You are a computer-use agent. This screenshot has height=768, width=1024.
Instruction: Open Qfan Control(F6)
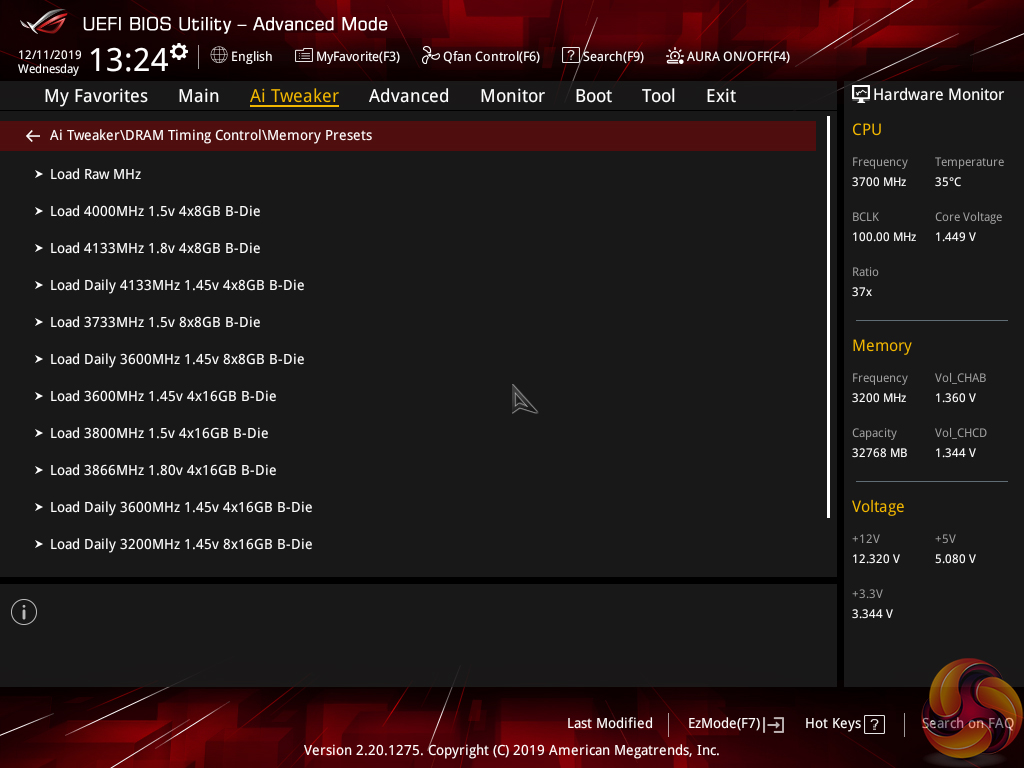(481, 56)
